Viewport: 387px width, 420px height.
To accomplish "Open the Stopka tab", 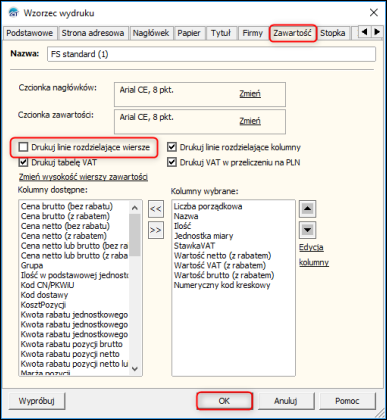I will coord(333,33).
